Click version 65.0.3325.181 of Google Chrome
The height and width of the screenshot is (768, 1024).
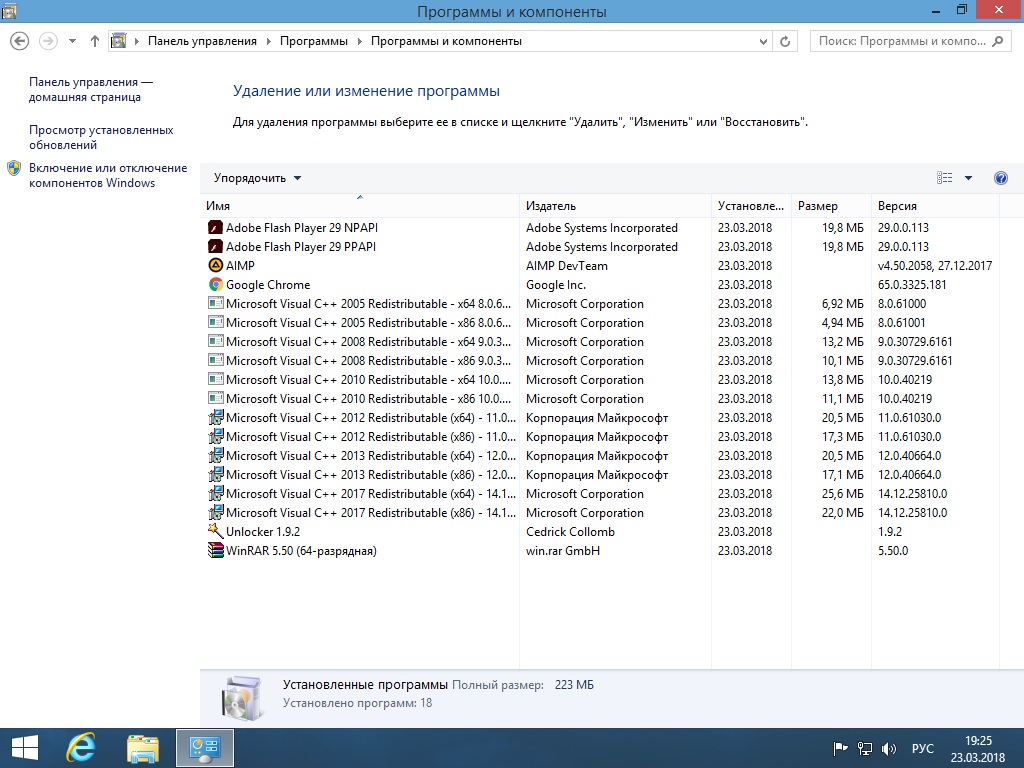[x=912, y=285]
